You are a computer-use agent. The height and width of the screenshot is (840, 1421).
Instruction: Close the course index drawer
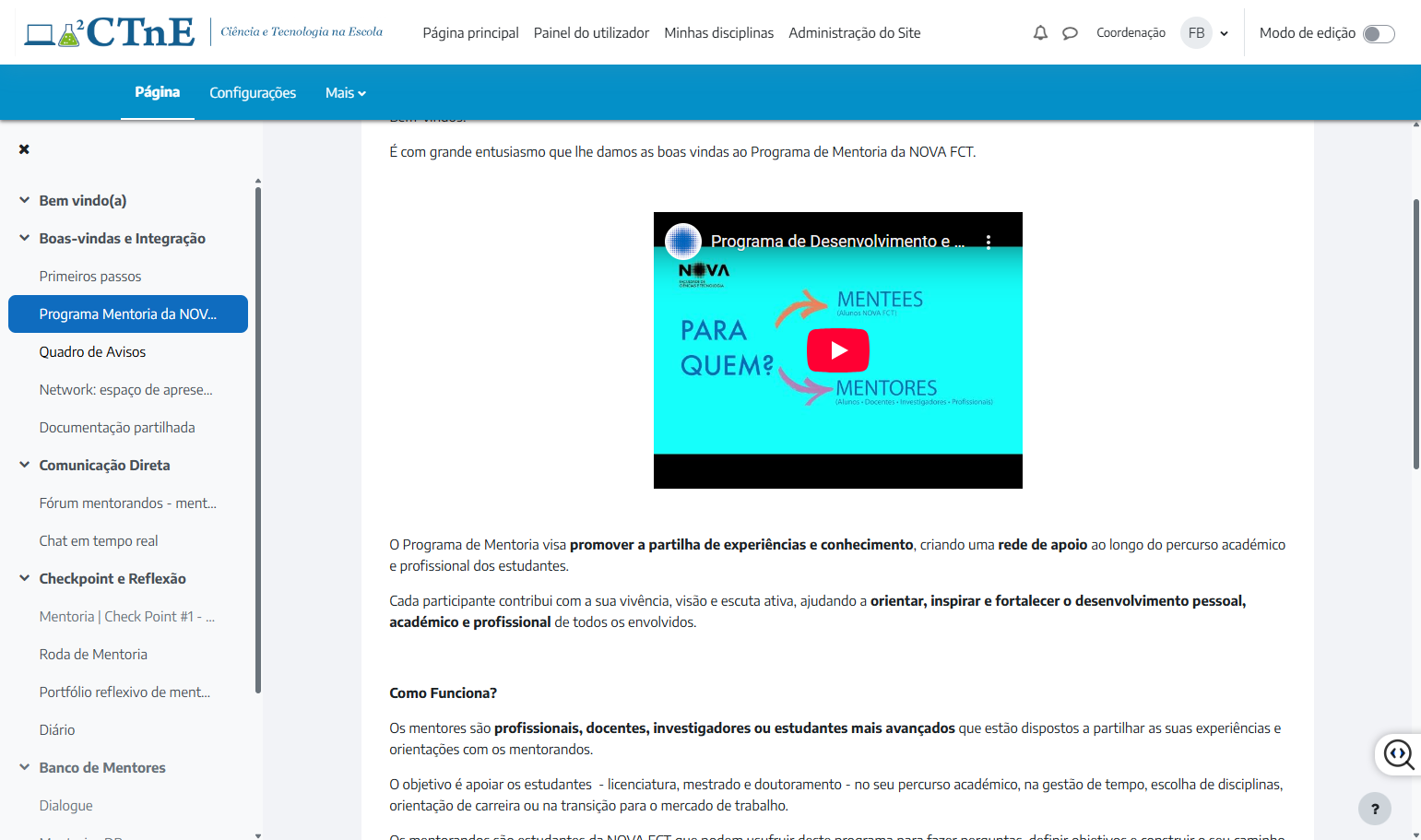point(24,149)
